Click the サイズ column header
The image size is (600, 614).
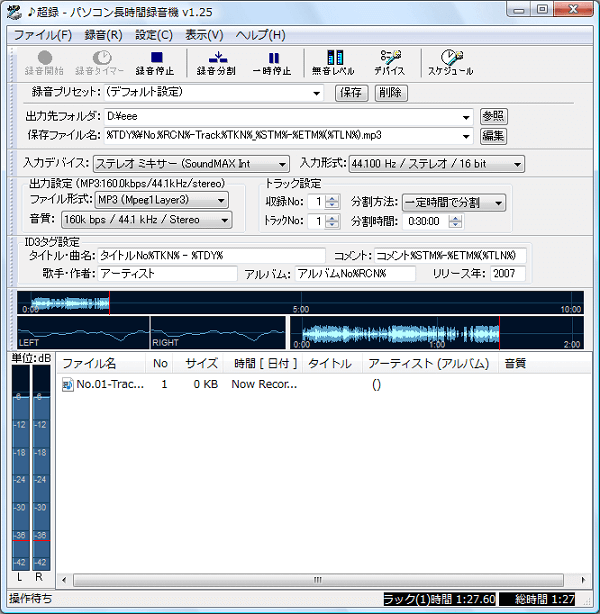pyautogui.click(x=199, y=364)
